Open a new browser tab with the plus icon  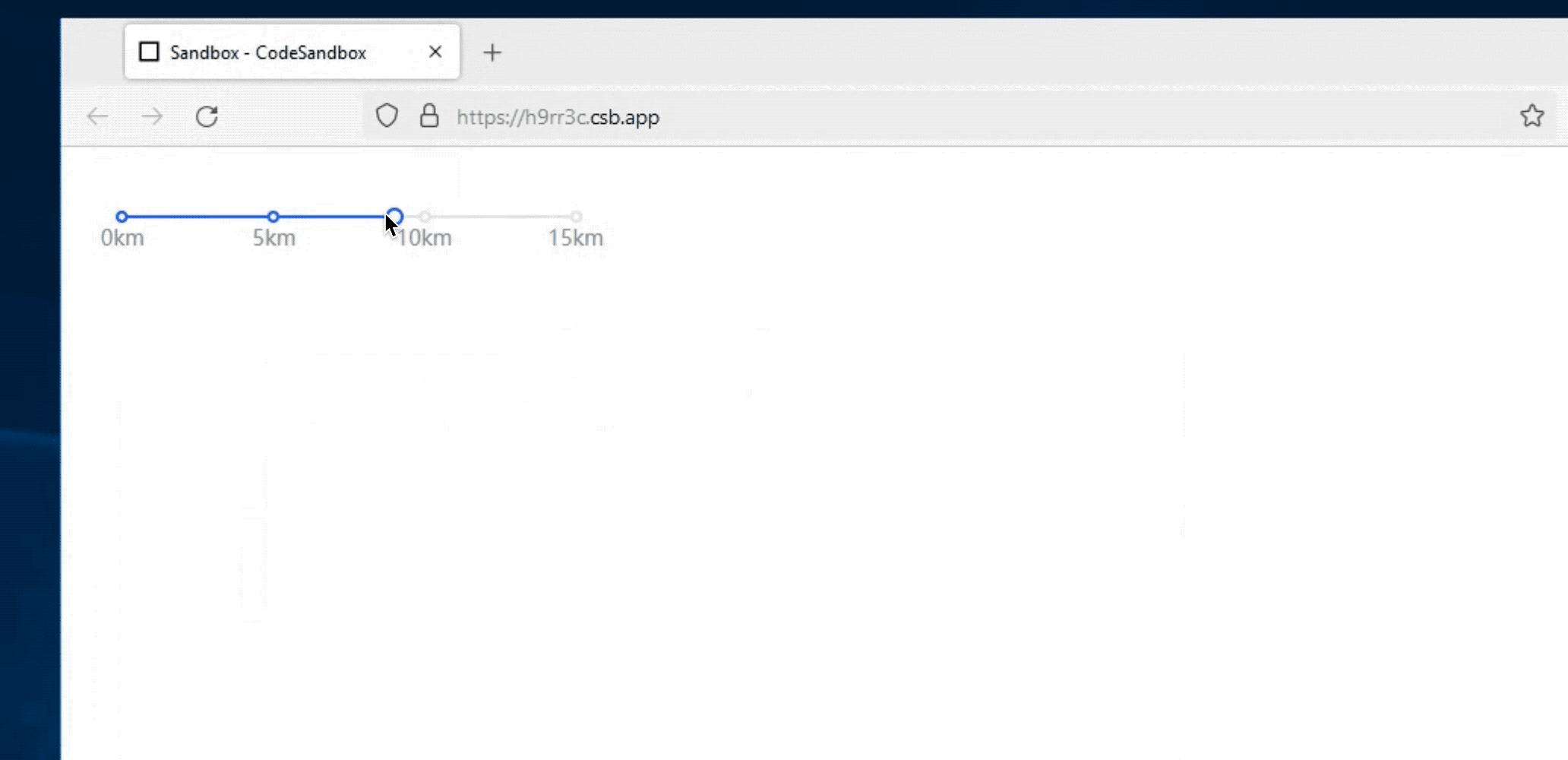[493, 52]
